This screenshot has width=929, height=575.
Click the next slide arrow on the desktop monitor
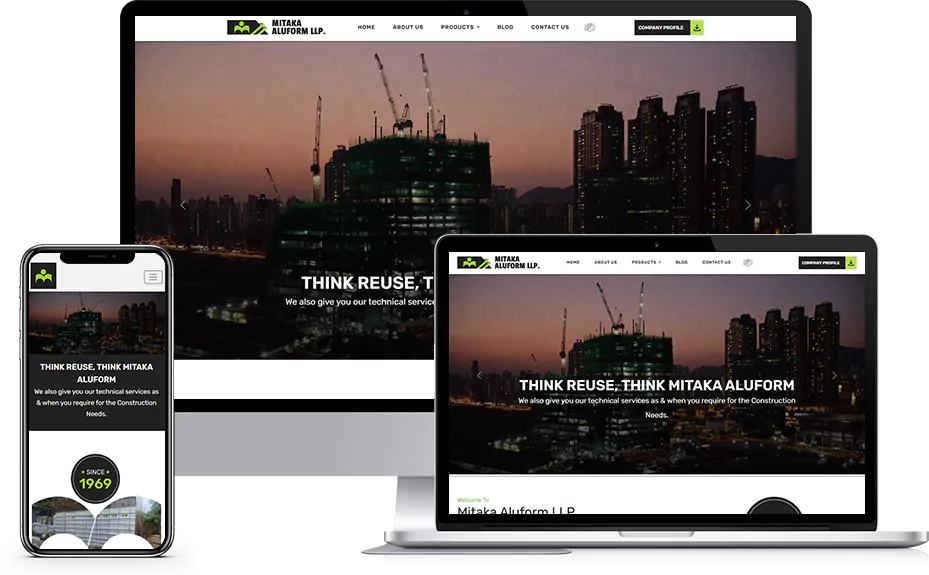[x=748, y=205]
